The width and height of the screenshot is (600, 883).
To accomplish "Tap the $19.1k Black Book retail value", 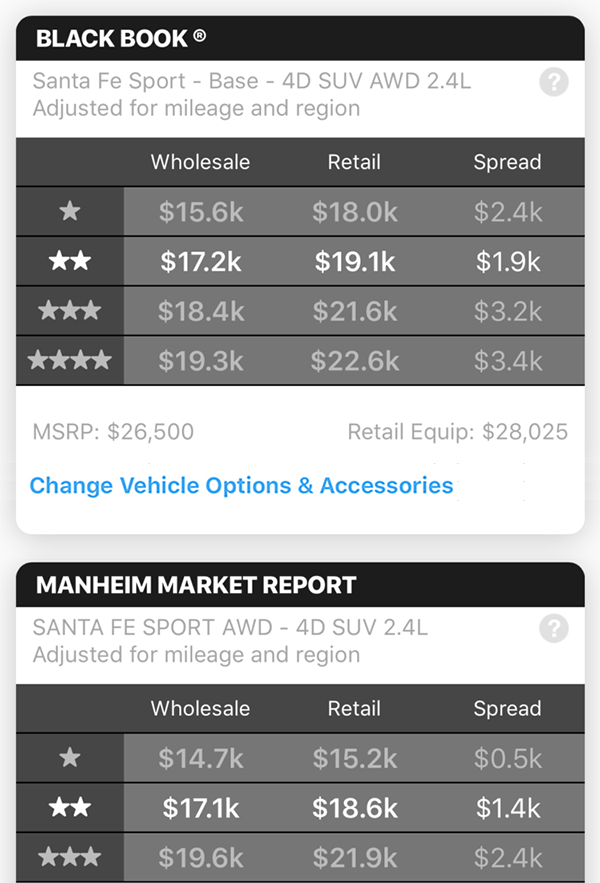I will 354,262.
